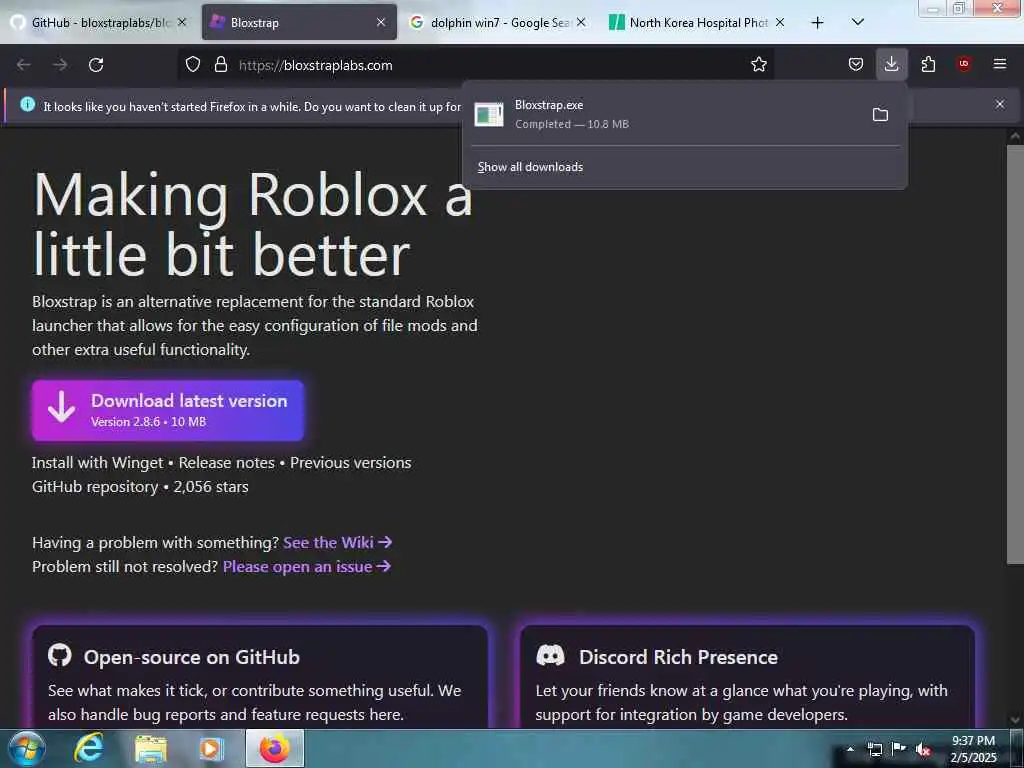This screenshot has height=768, width=1024.
Task: Click the Bloxstrap.exe file icon
Action: pos(489,115)
